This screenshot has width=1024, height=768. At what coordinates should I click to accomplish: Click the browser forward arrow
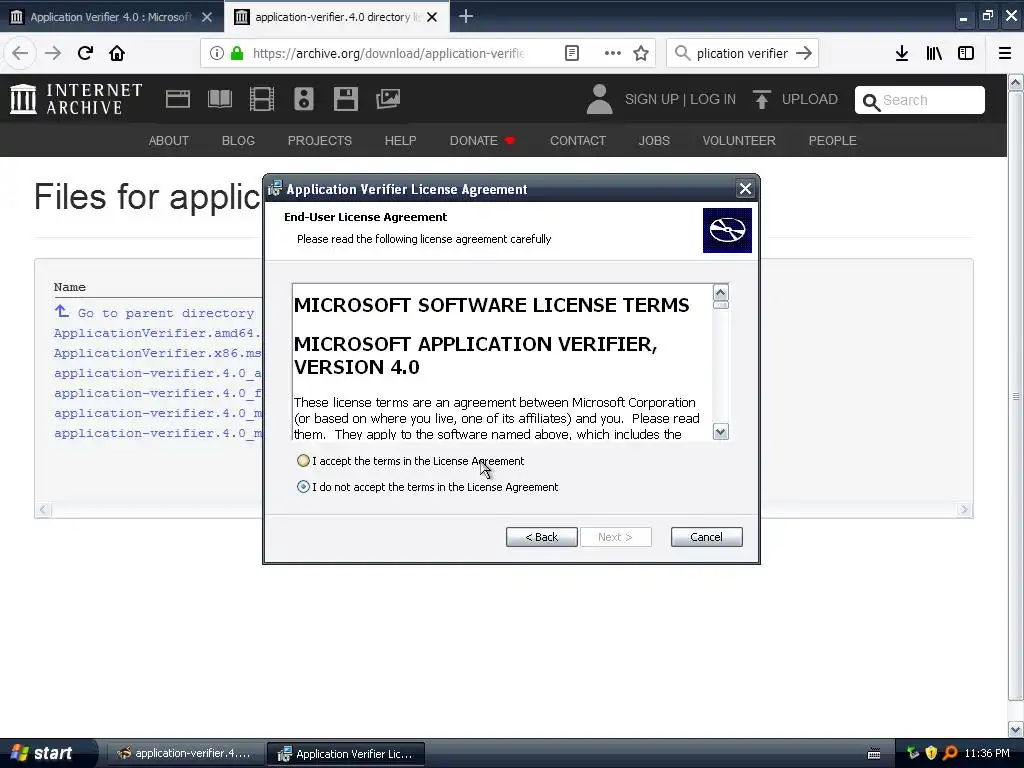[53, 53]
